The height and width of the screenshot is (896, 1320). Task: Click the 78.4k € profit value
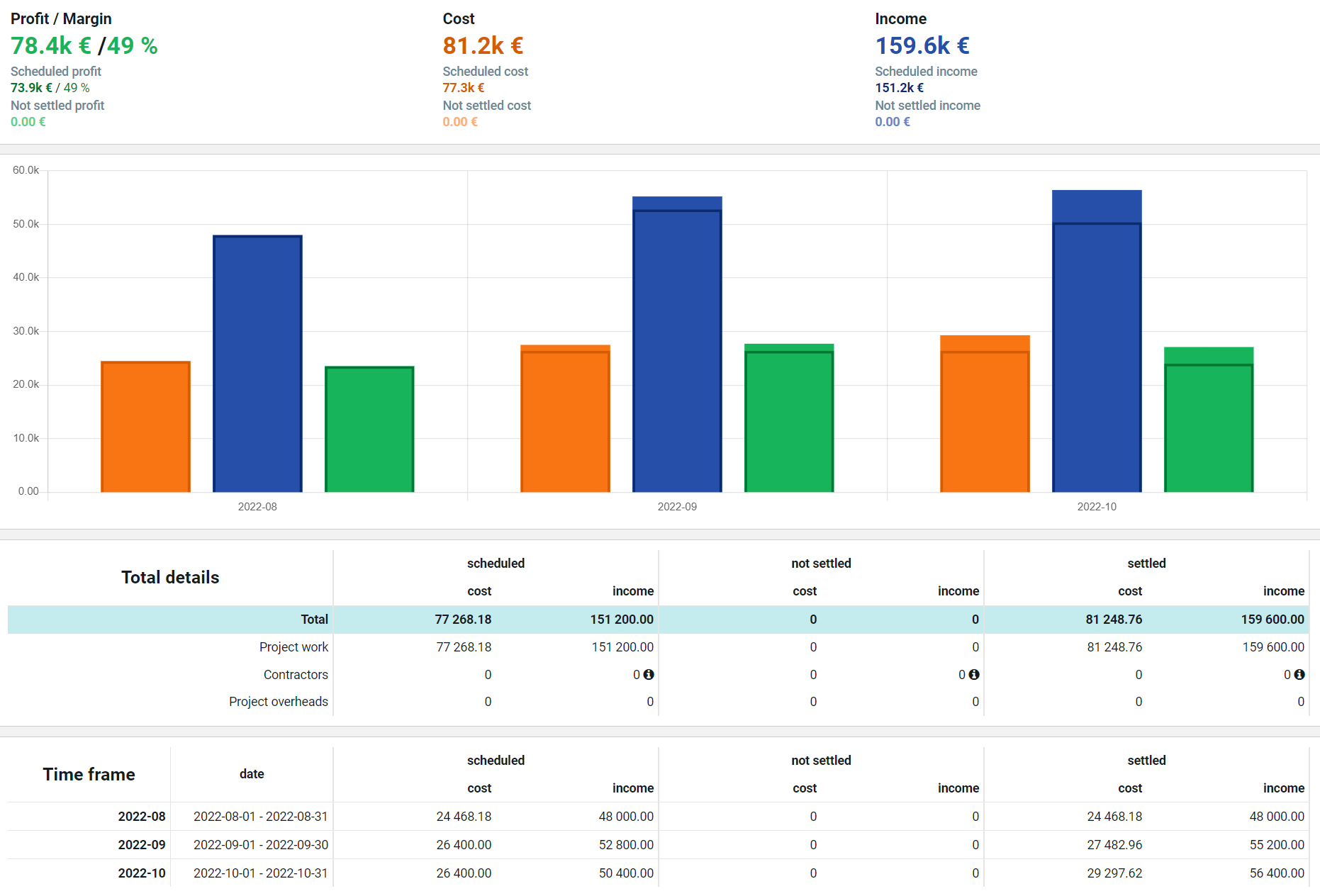(x=51, y=45)
